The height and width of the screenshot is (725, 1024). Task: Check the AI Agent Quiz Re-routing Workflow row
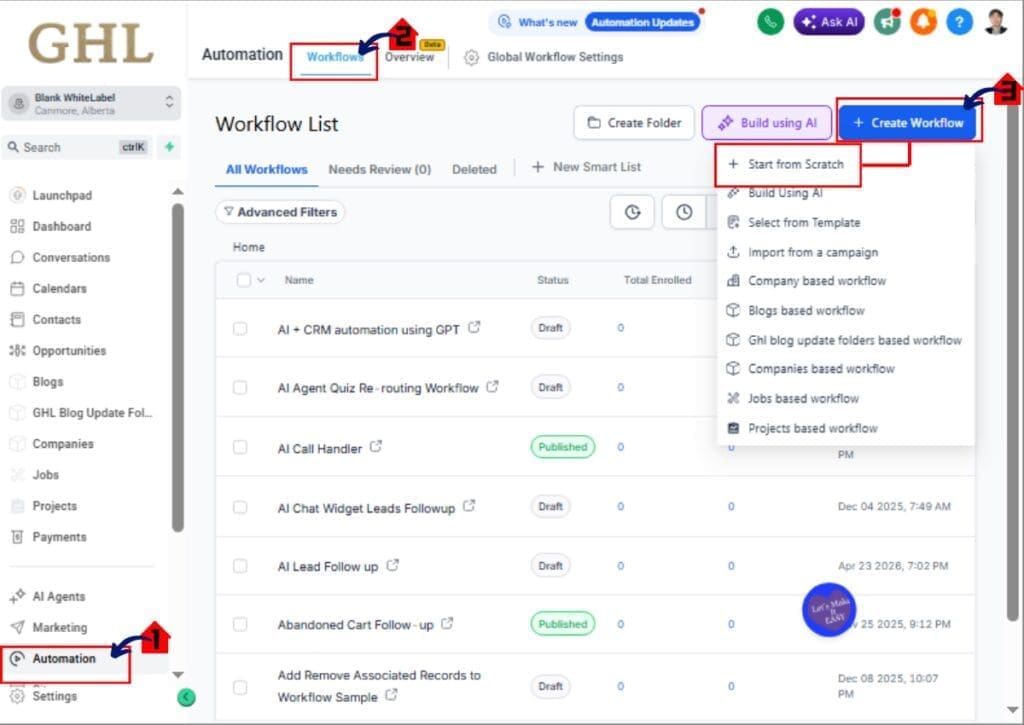pos(240,387)
